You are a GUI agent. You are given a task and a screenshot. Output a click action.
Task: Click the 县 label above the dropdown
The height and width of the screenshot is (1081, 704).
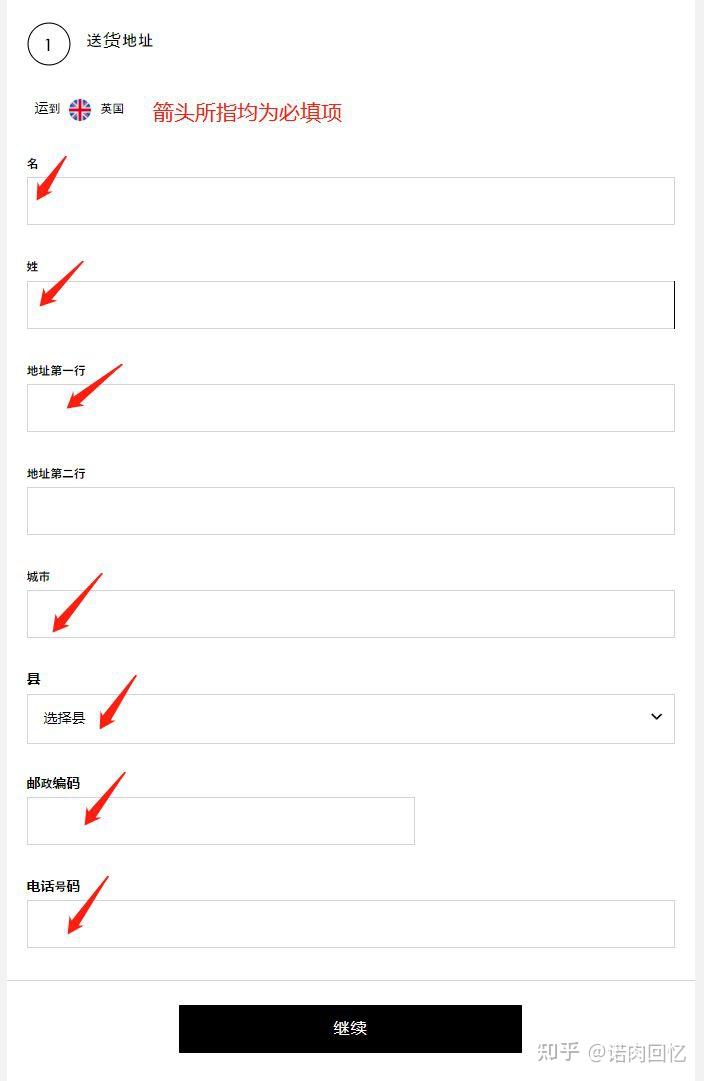click(34, 679)
